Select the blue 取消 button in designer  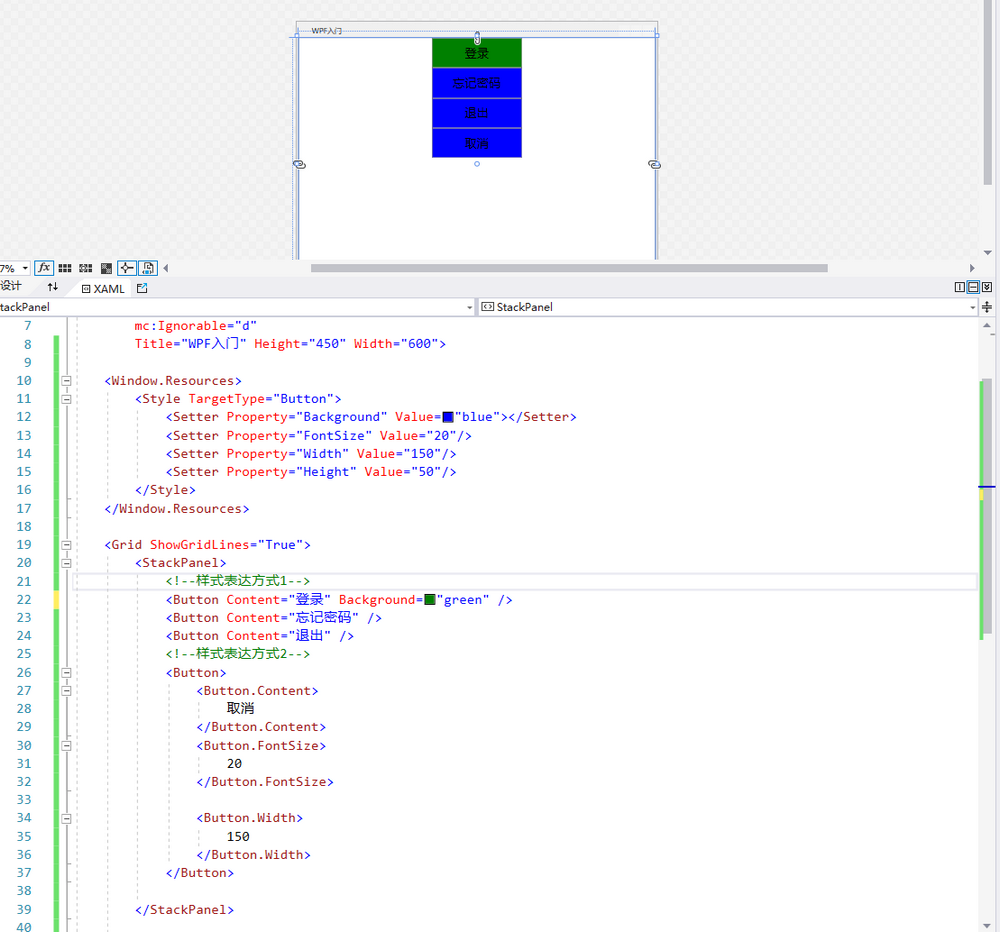point(477,143)
